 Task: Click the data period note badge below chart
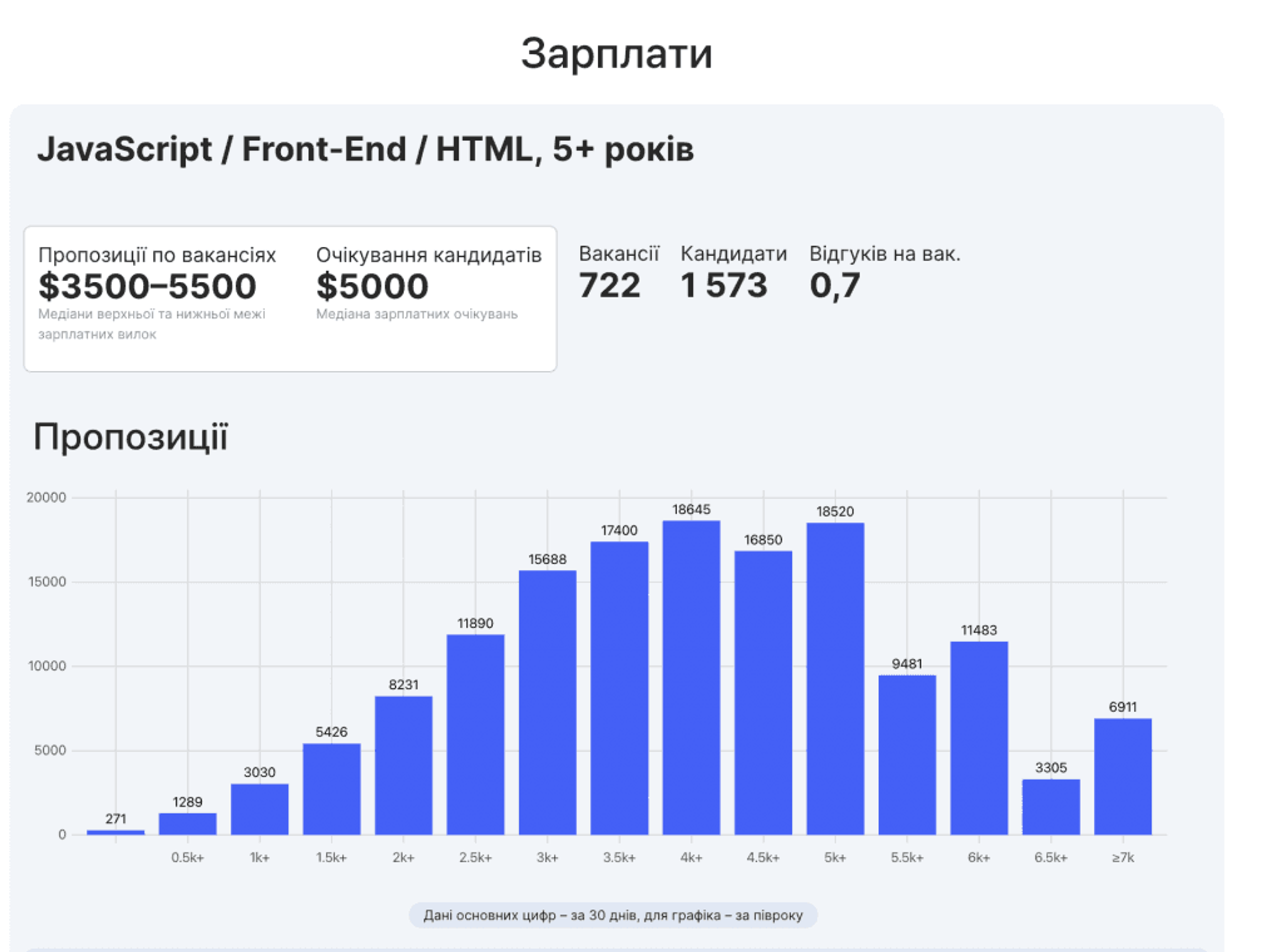point(613,915)
